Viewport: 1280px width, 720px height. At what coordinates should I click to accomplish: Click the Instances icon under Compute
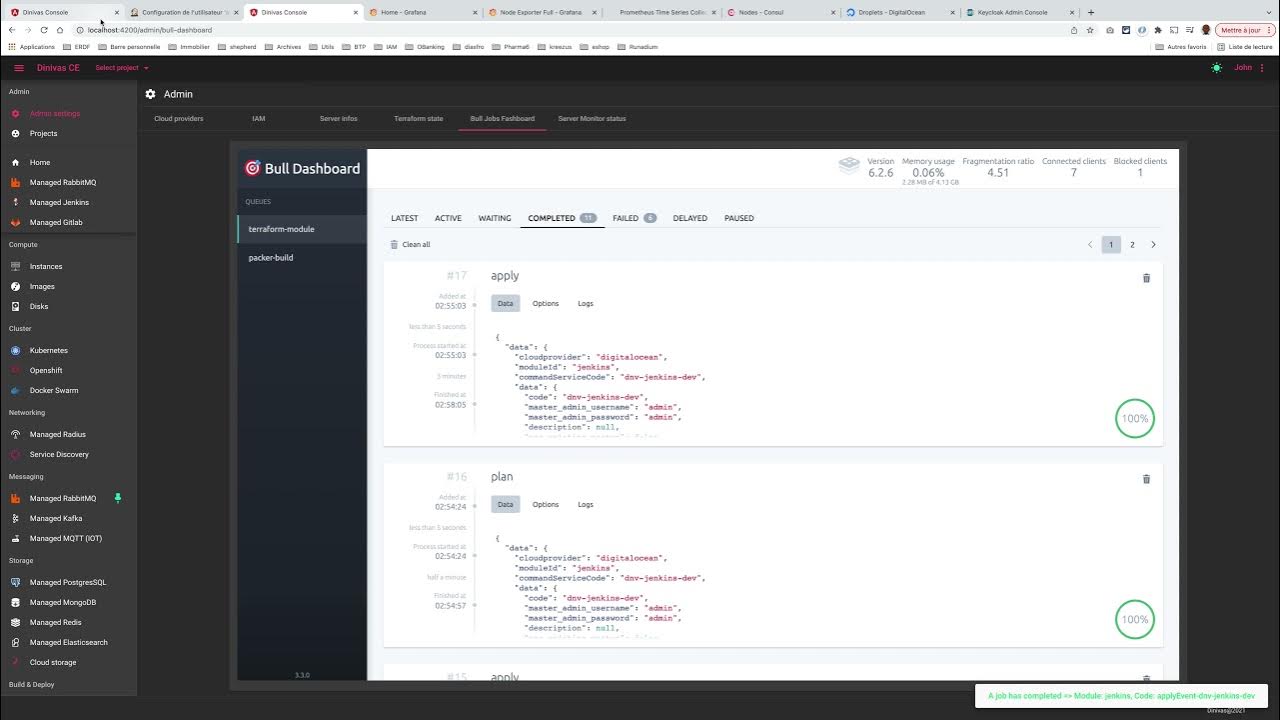[x=16, y=266]
